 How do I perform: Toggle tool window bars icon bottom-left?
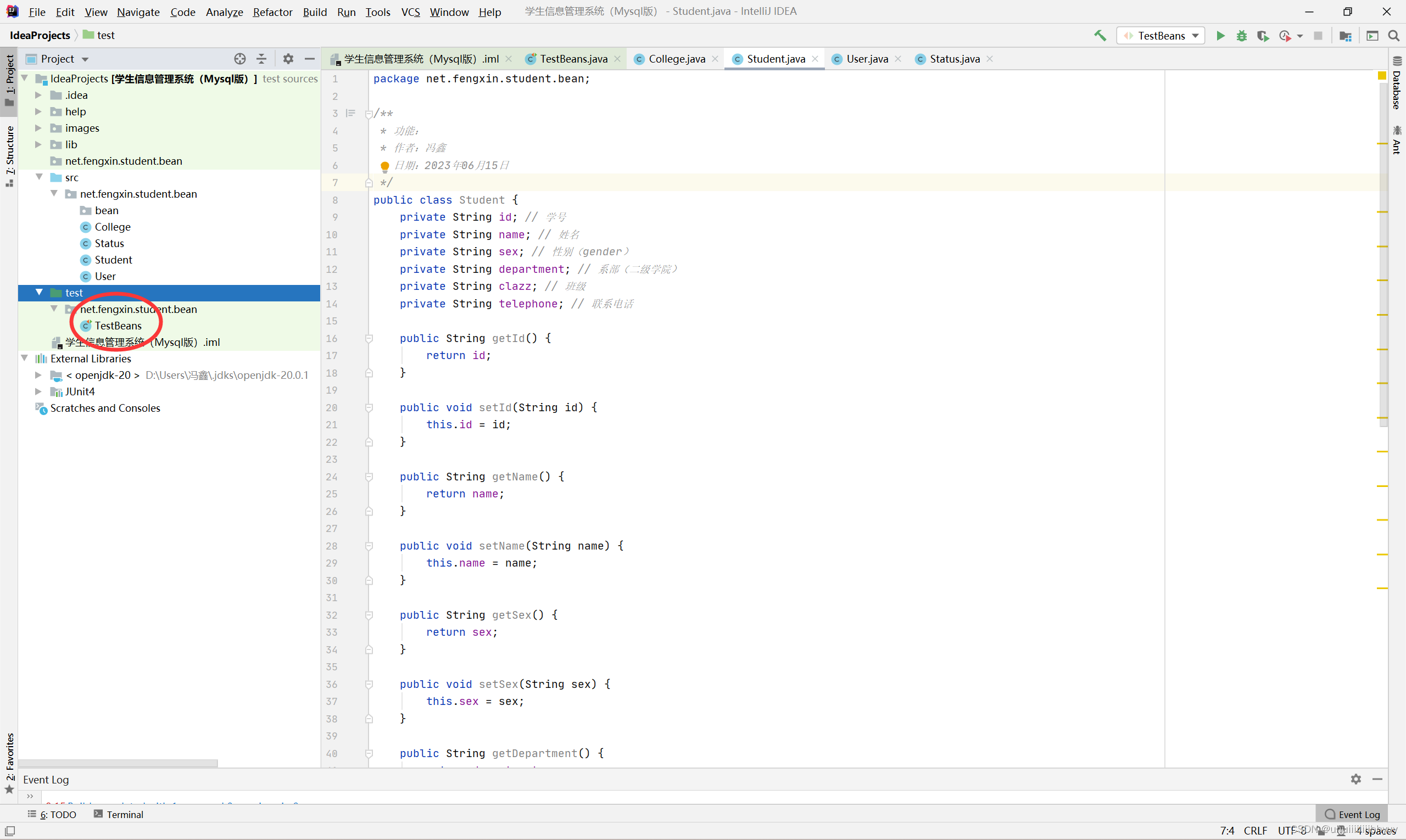click(x=10, y=831)
